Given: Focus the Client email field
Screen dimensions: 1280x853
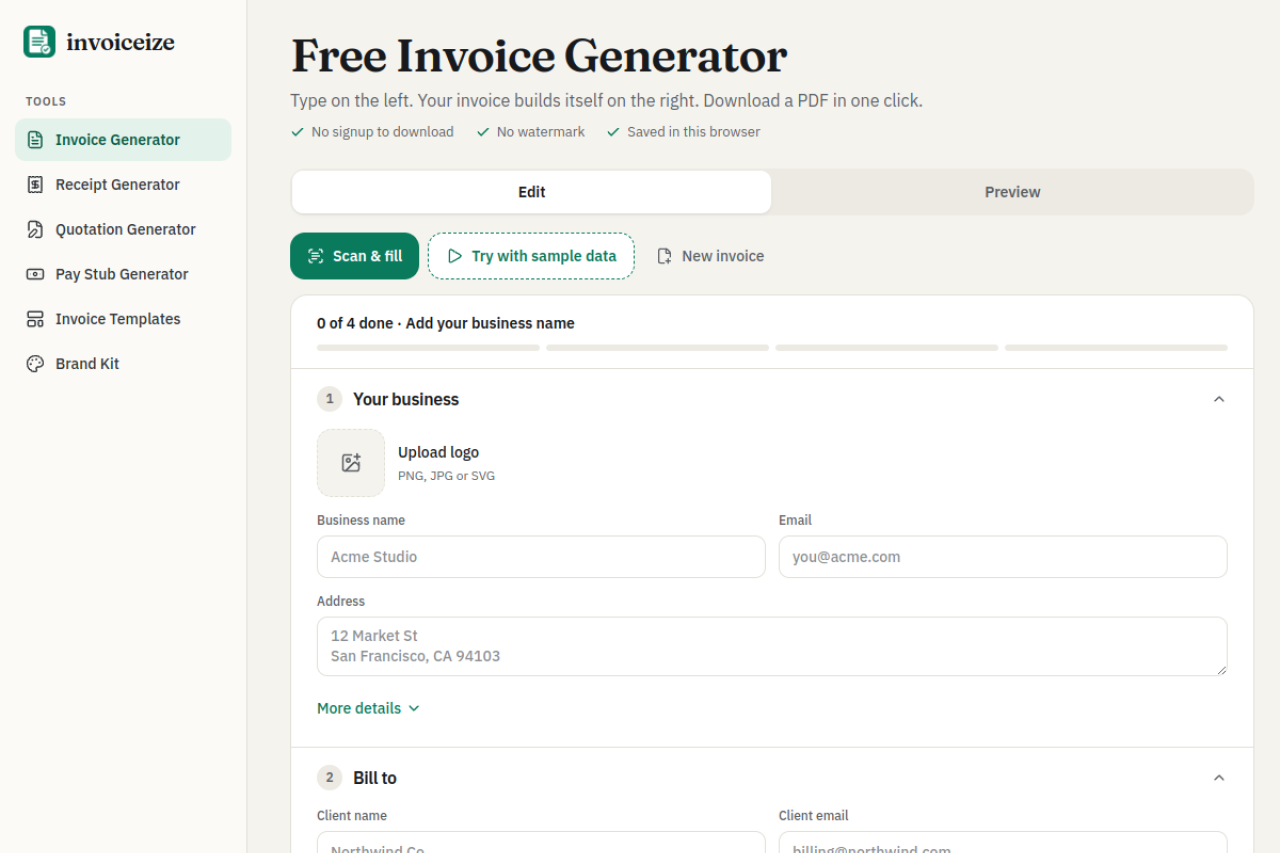Looking at the screenshot, I should tap(1003, 842).
